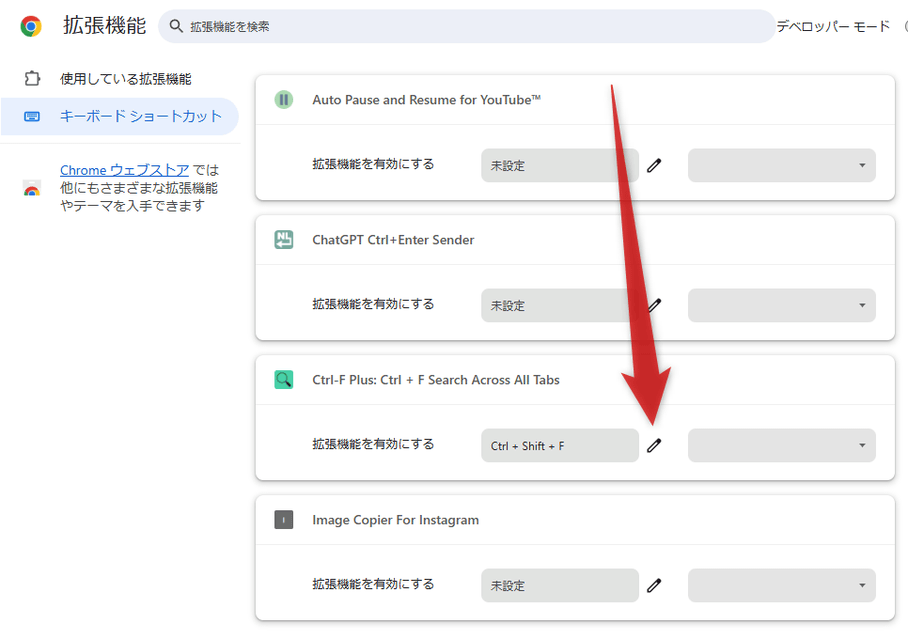Click the Chrome logo icon
Screen dimensions: 908x639
(31, 27)
